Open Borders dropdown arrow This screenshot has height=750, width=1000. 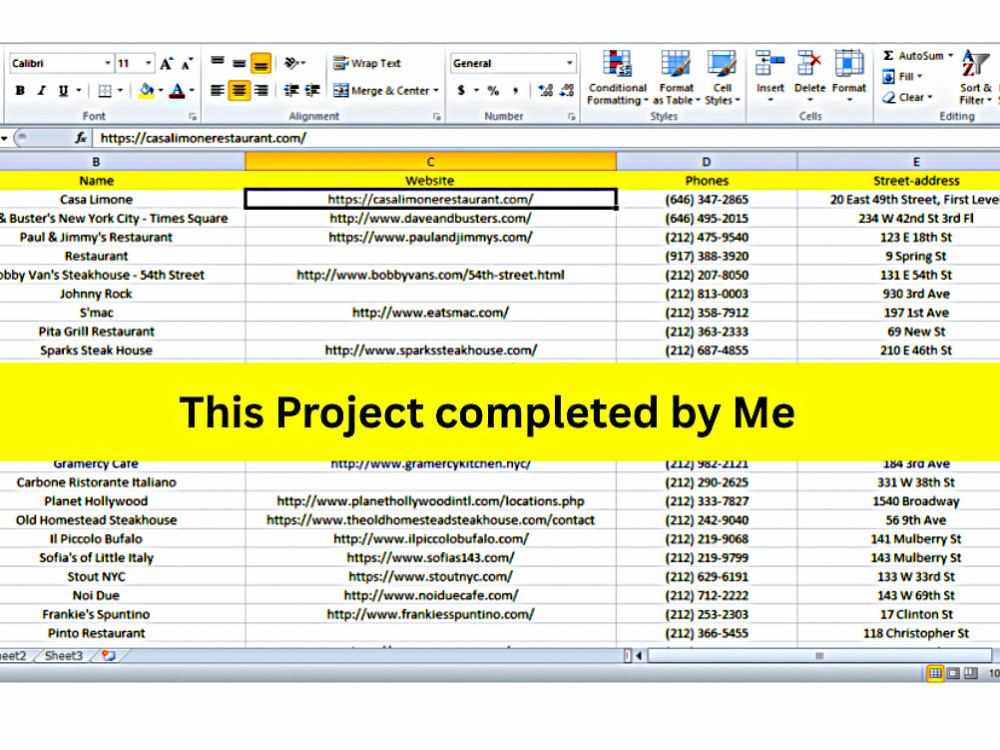pos(121,91)
